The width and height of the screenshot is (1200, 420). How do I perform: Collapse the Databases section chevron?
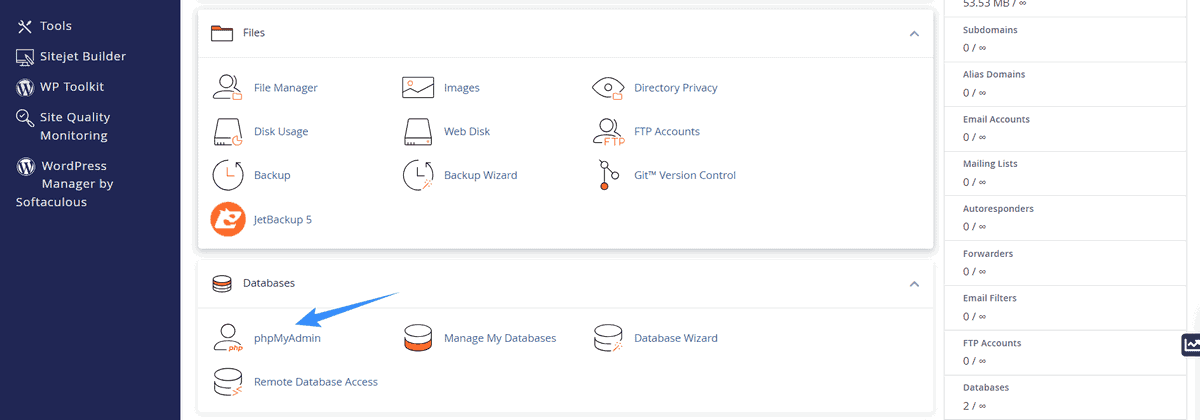[914, 284]
